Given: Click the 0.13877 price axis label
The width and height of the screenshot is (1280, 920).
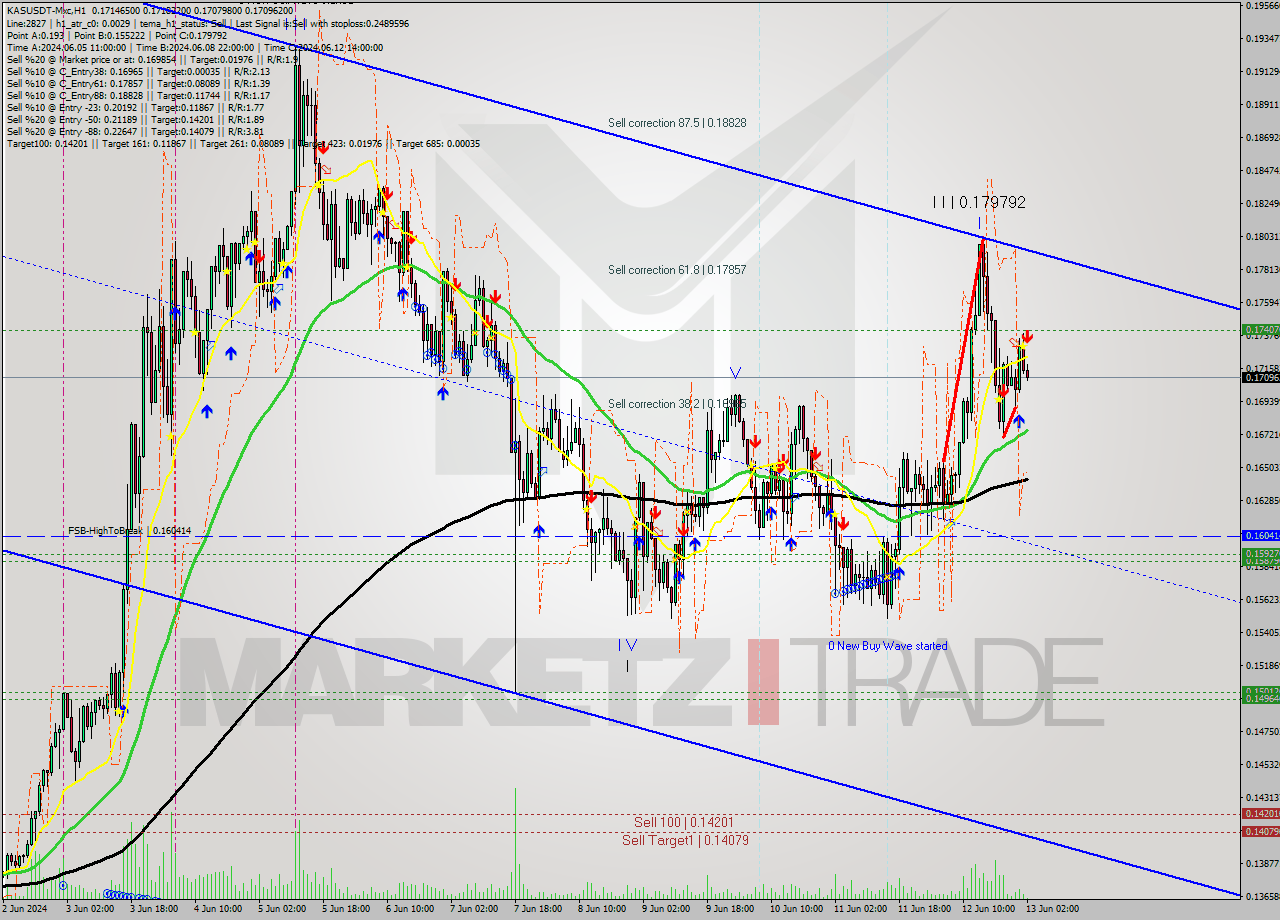Looking at the screenshot, I should [1261, 863].
